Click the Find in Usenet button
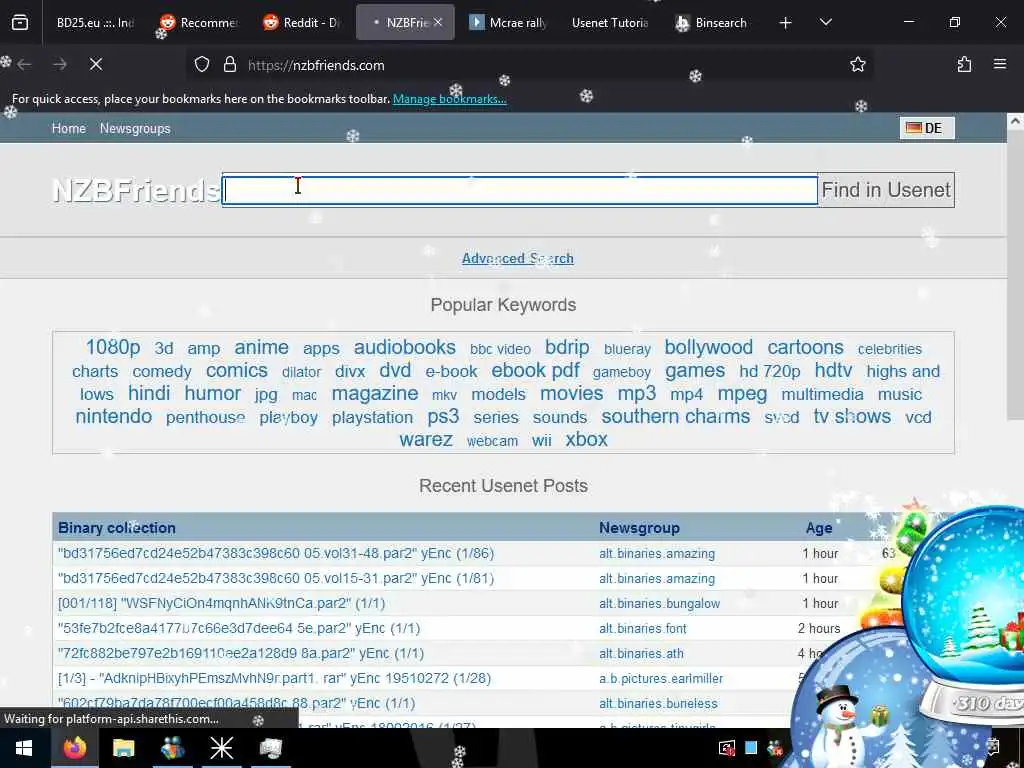 point(886,190)
